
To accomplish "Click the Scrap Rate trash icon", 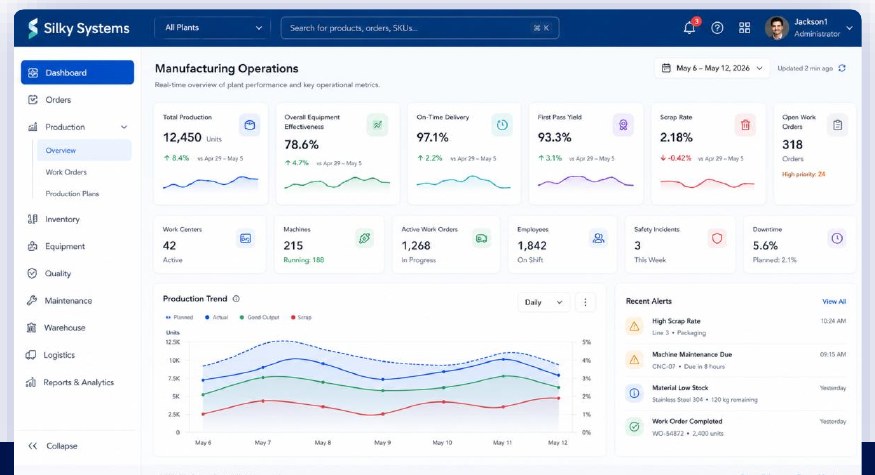I will 745,125.
